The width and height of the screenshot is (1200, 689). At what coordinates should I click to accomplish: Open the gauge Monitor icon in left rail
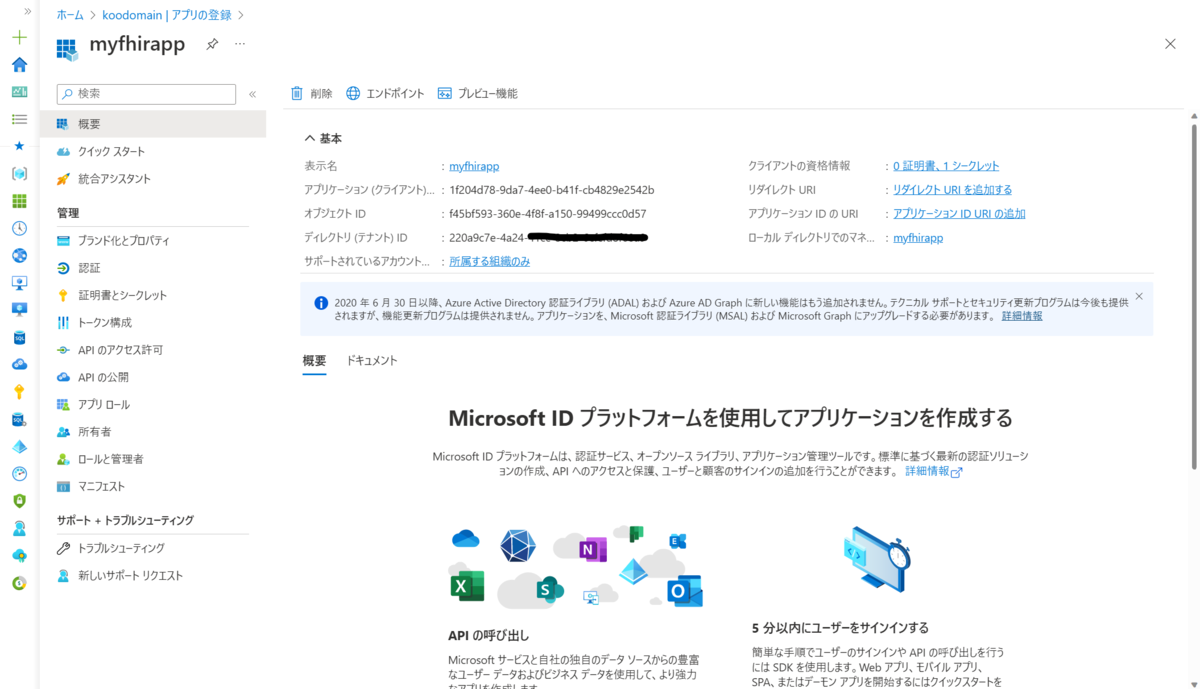click(19, 474)
